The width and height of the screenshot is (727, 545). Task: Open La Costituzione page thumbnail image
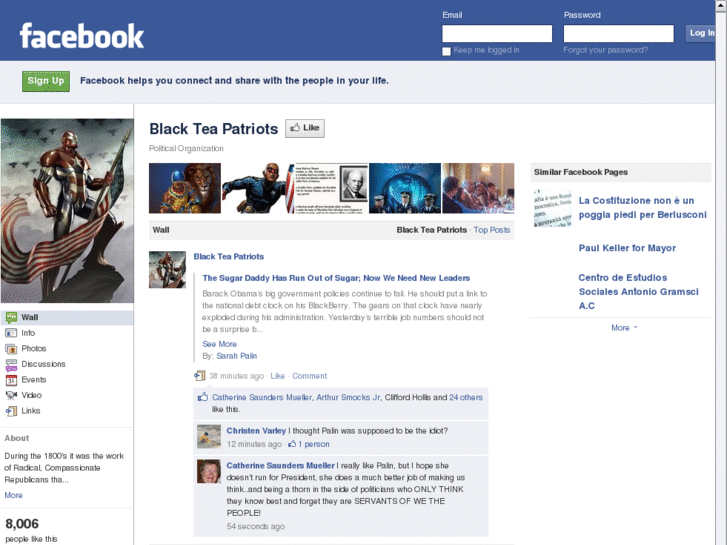tap(552, 208)
